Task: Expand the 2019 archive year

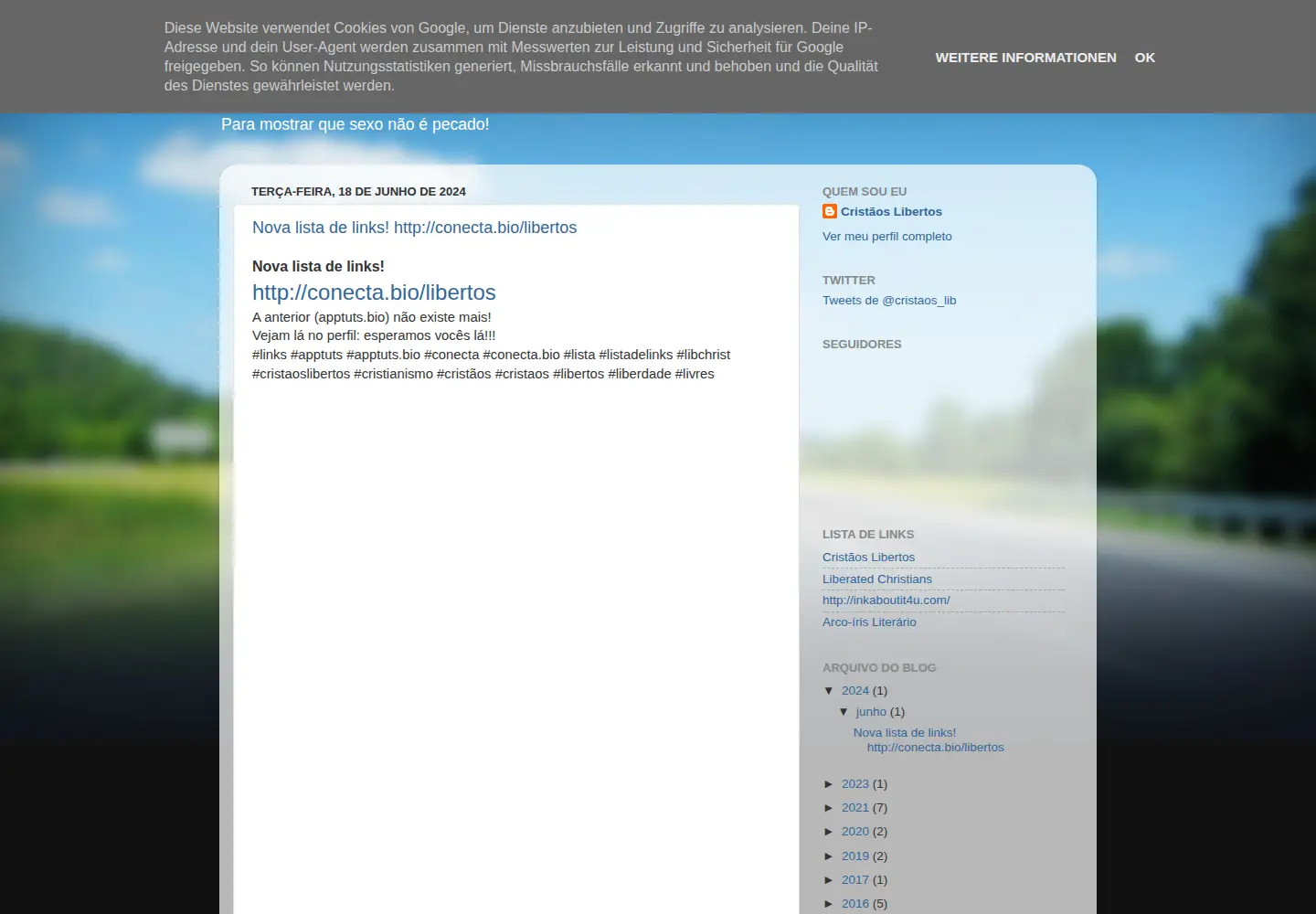Action: click(x=829, y=856)
